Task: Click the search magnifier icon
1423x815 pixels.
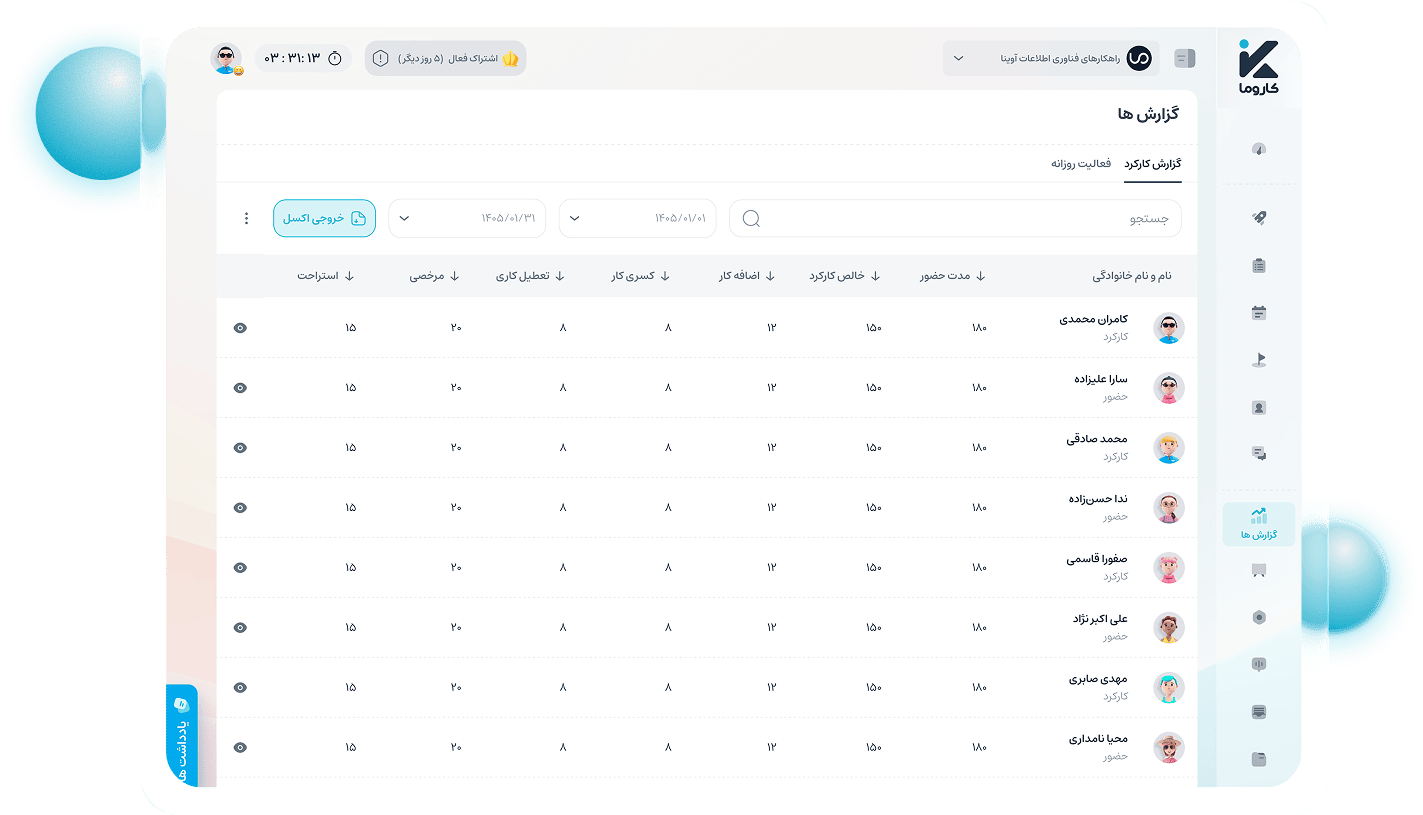Action: [751, 218]
